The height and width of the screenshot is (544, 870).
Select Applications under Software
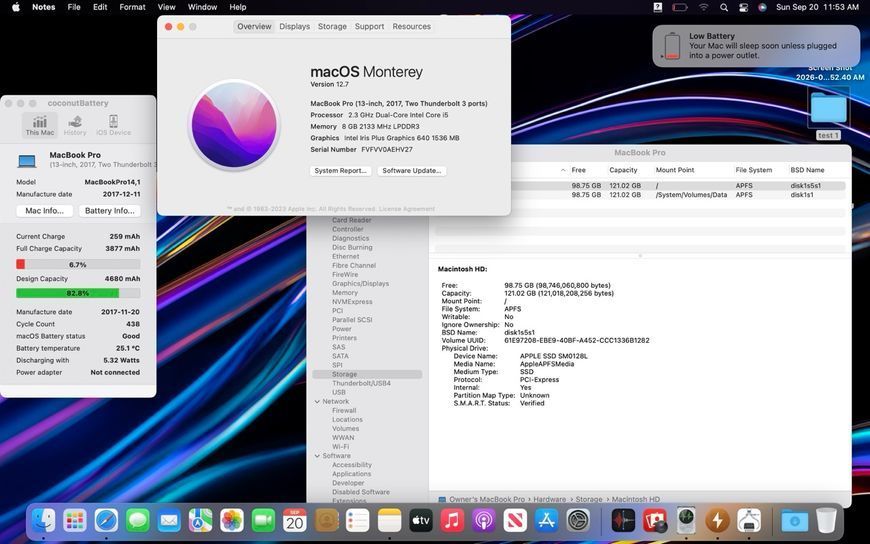351,474
